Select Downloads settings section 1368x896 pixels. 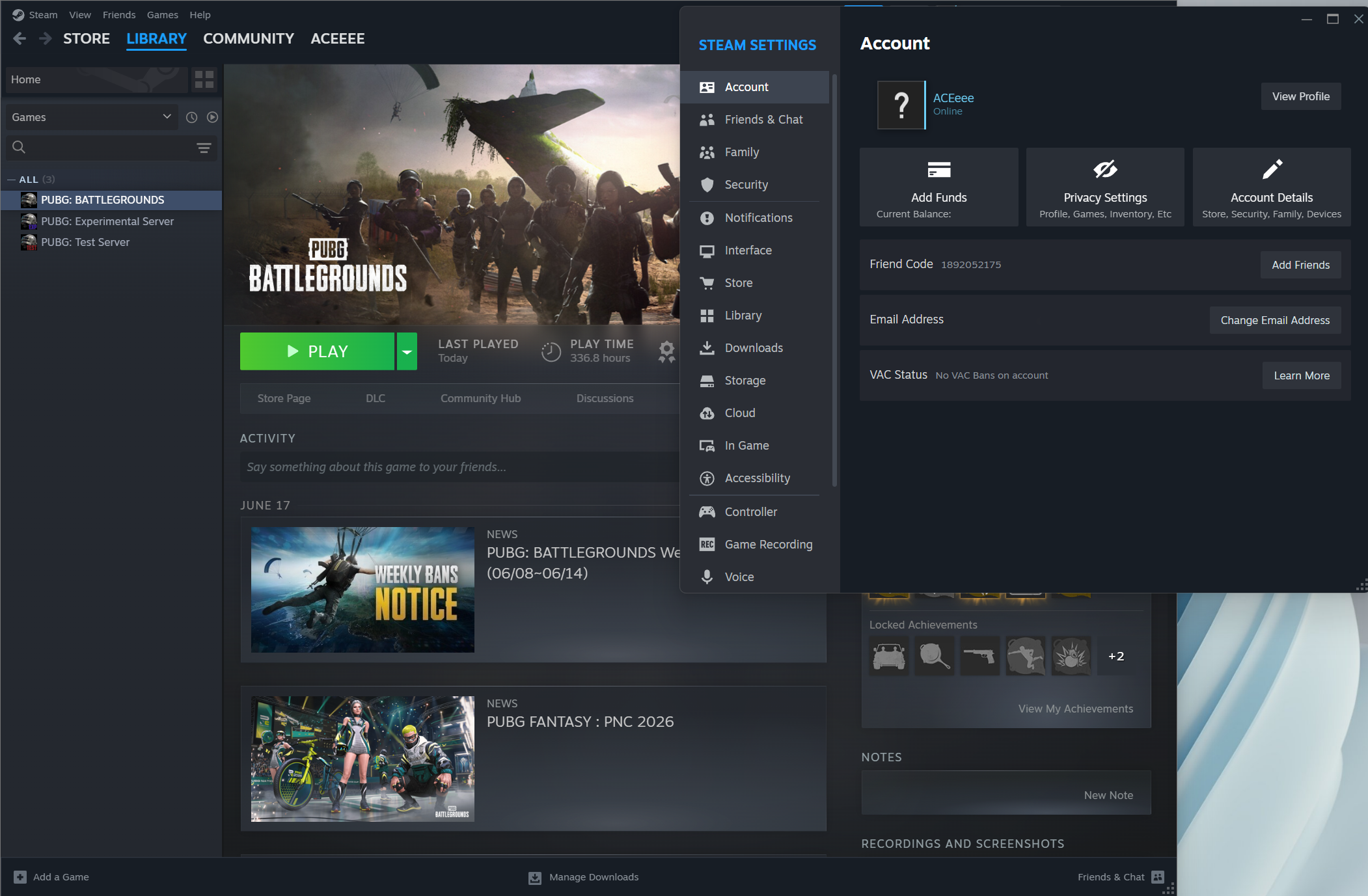click(x=755, y=348)
